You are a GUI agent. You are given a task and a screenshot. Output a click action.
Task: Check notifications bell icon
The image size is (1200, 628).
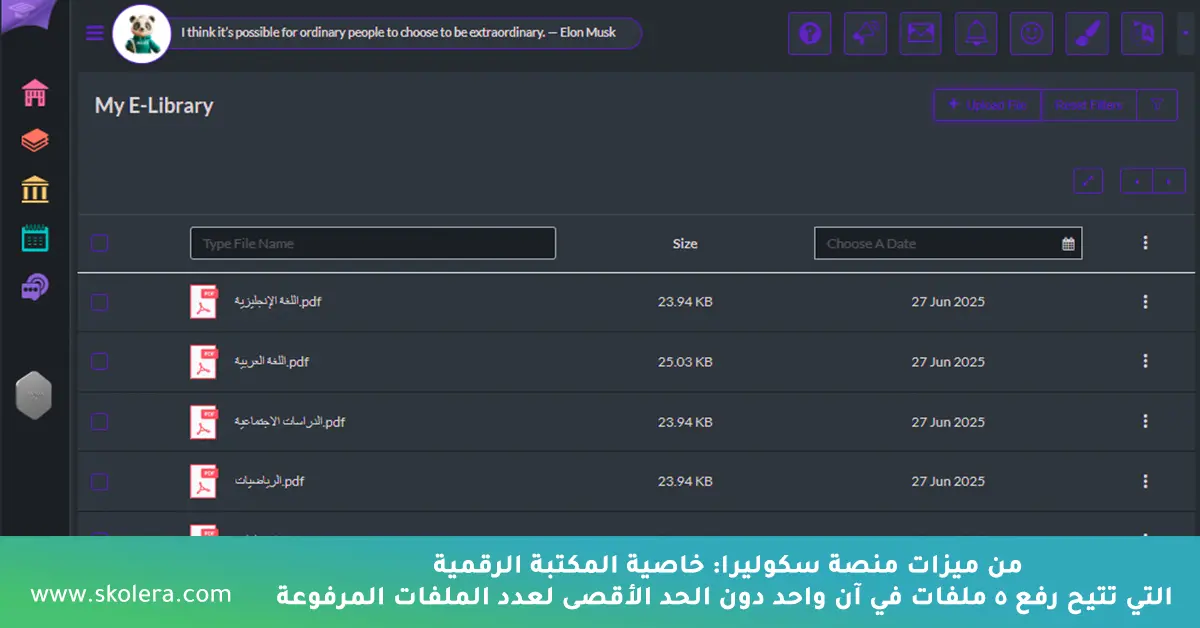point(975,34)
